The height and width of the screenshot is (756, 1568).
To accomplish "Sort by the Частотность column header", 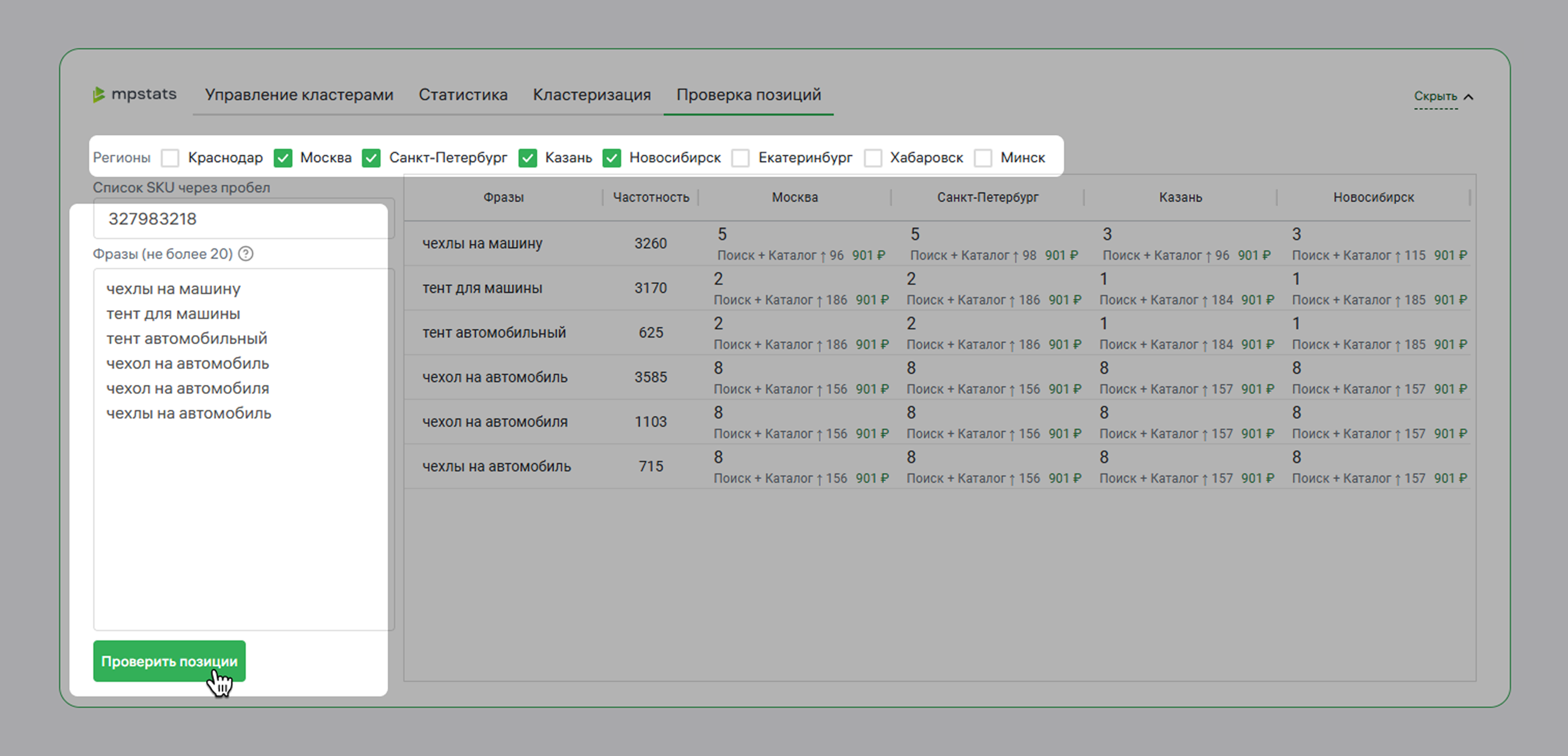I will click(x=651, y=197).
